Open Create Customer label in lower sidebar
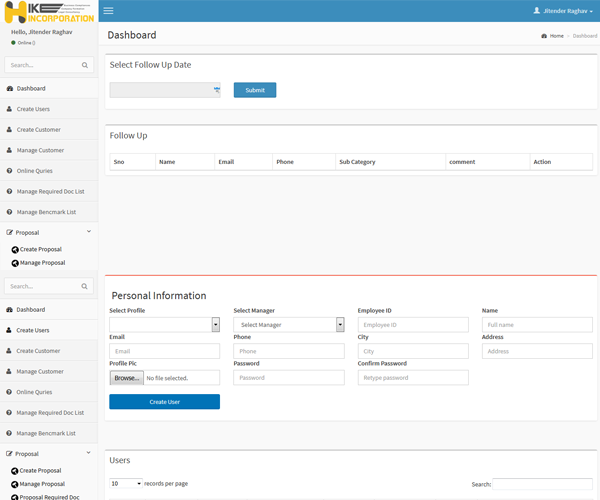 (x=38, y=351)
